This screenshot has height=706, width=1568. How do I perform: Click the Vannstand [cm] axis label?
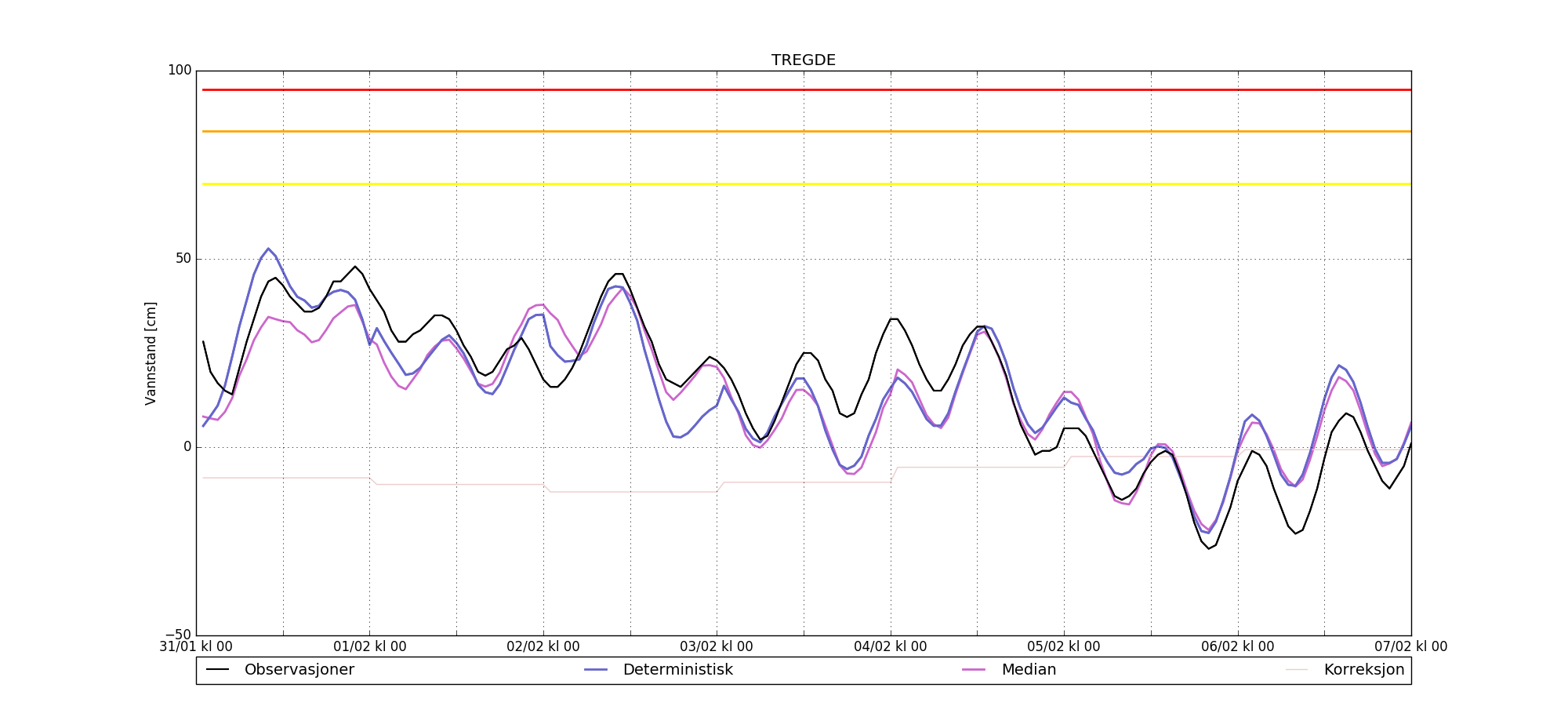tap(151, 353)
